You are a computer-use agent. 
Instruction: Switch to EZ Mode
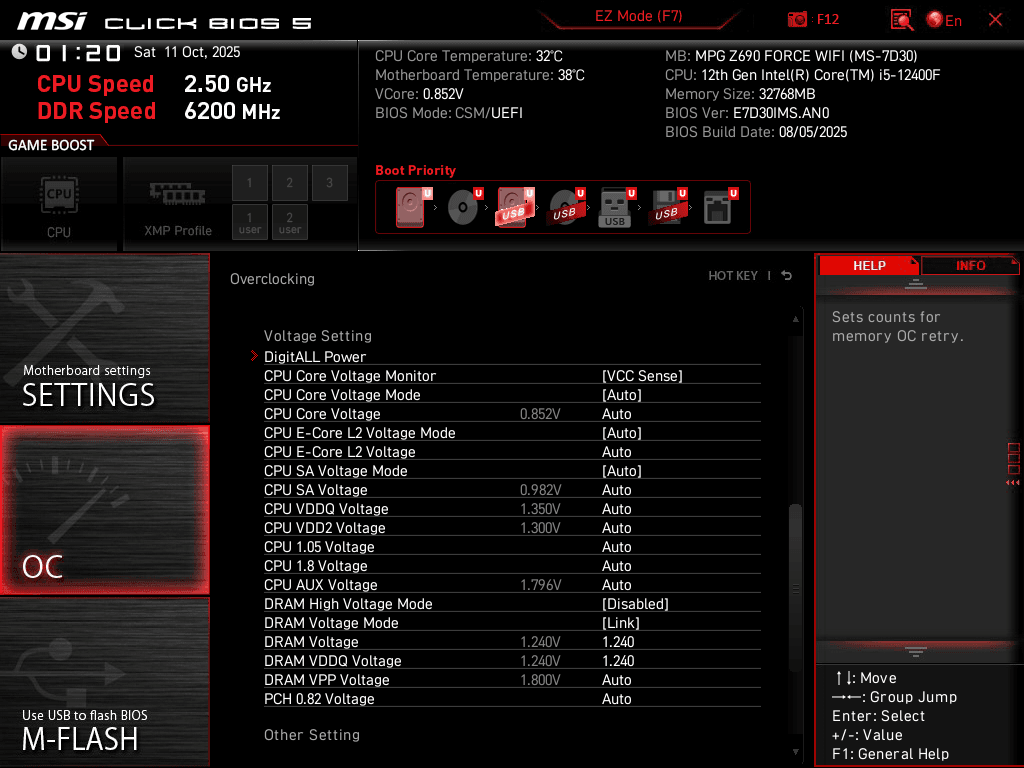[x=638, y=16]
